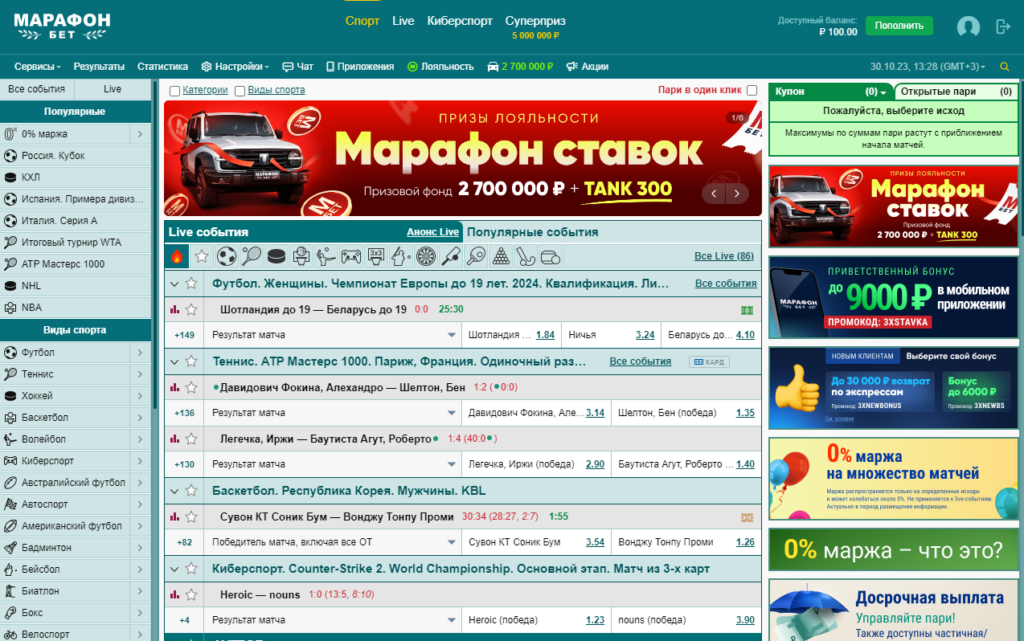The image size is (1024, 641).
Task: Open the search magnifier icon in header
Action: [1004, 67]
